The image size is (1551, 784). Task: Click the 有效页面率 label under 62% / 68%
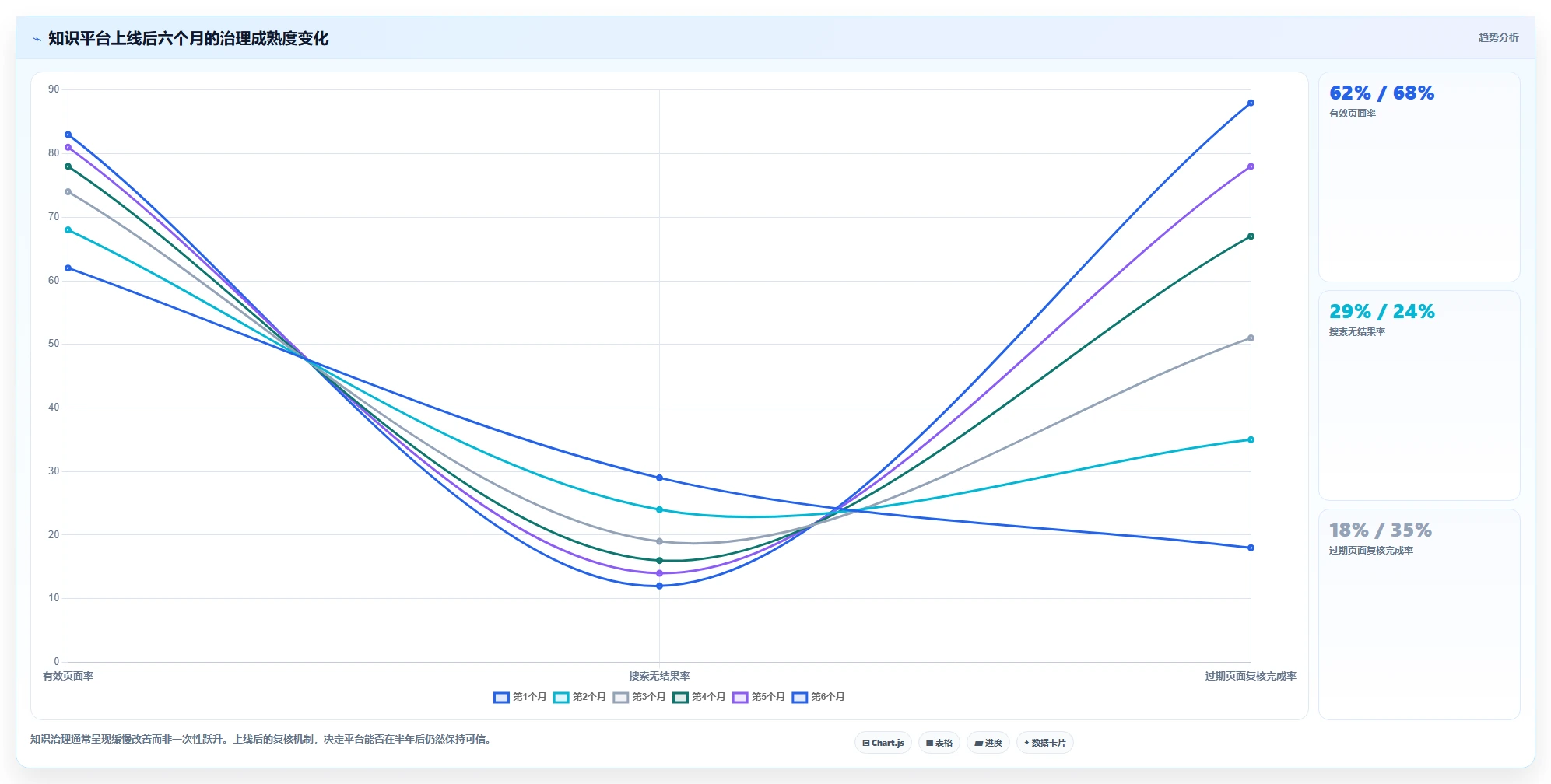click(1352, 114)
